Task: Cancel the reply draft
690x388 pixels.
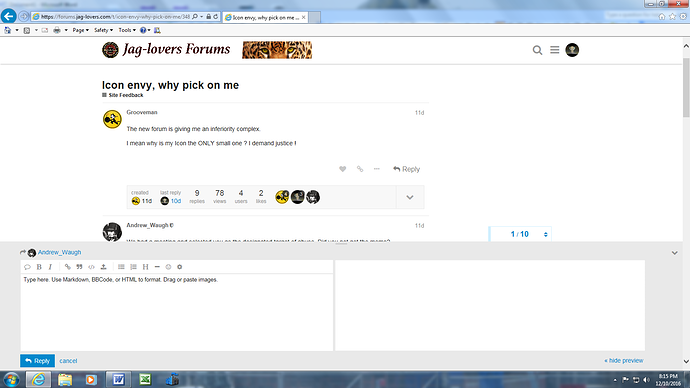Action: pos(68,361)
